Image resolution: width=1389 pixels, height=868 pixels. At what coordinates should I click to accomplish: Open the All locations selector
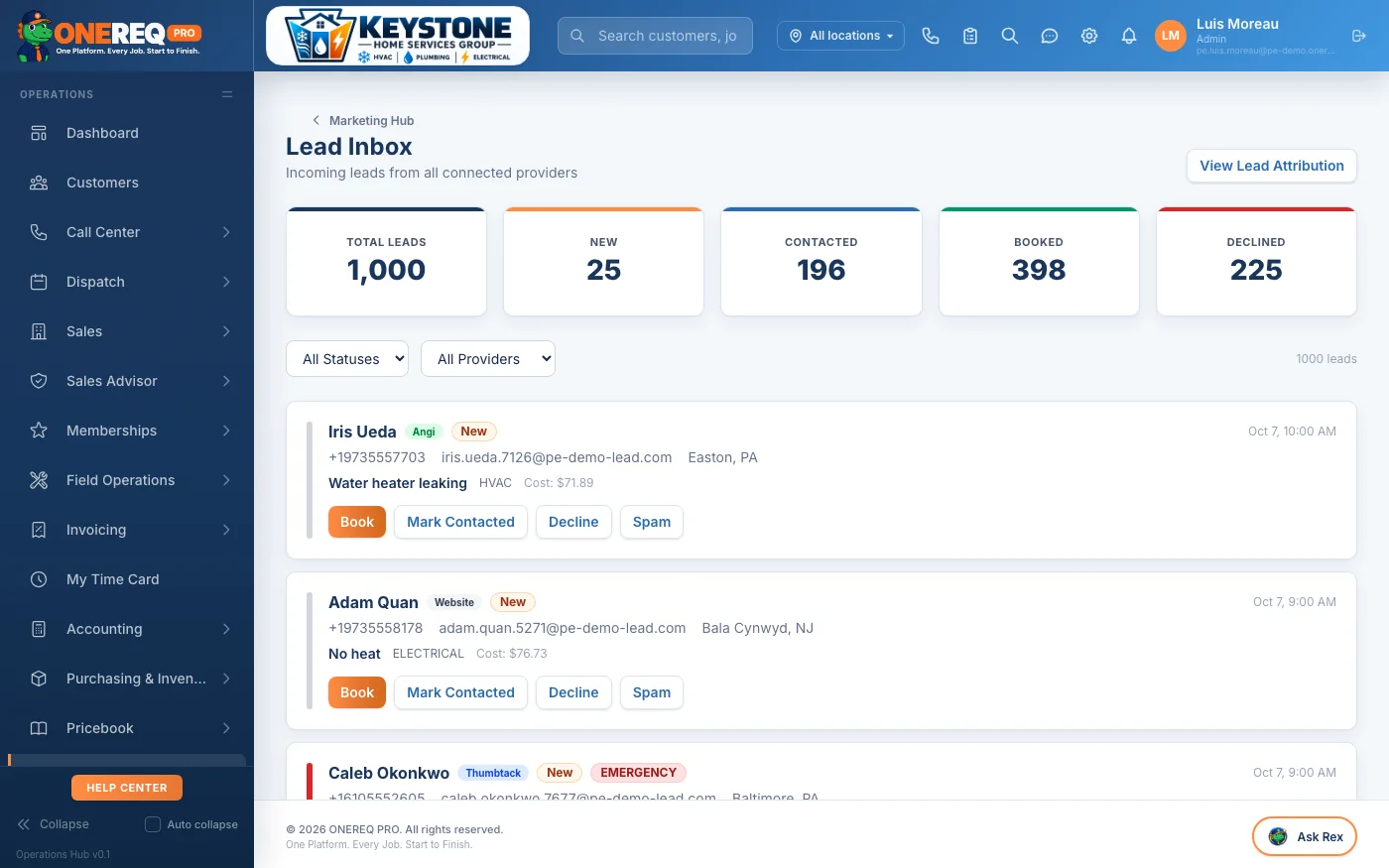pyautogui.click(x=840, y=36)
